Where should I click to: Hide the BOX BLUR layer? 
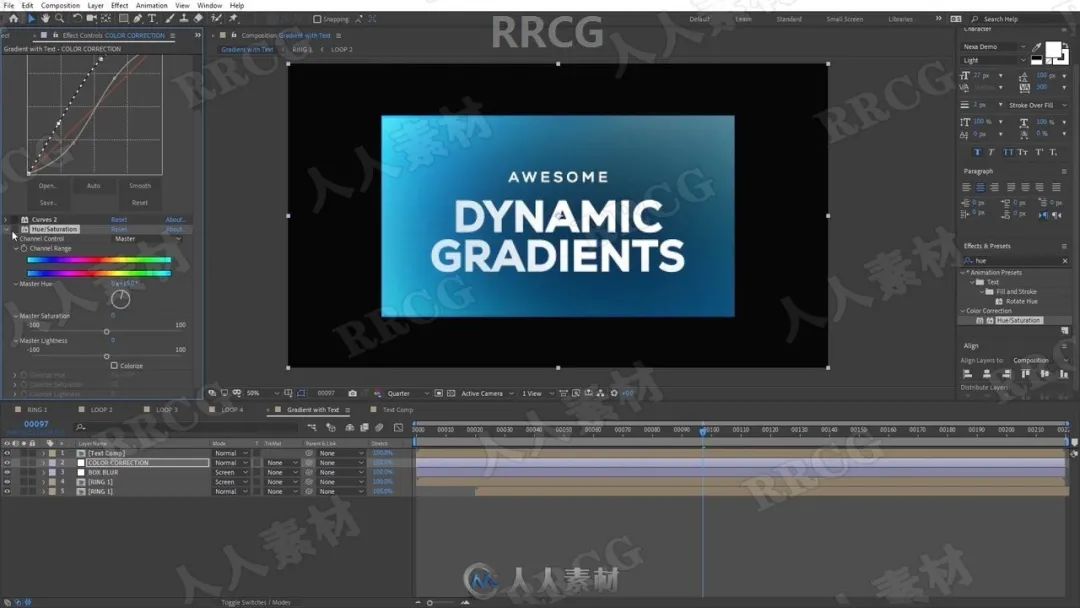(x=7, y=473)
